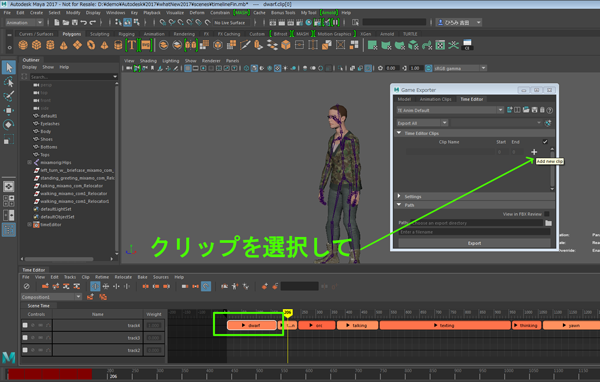
Task: Create polygon Type text tool
Action: pos(132,45)
